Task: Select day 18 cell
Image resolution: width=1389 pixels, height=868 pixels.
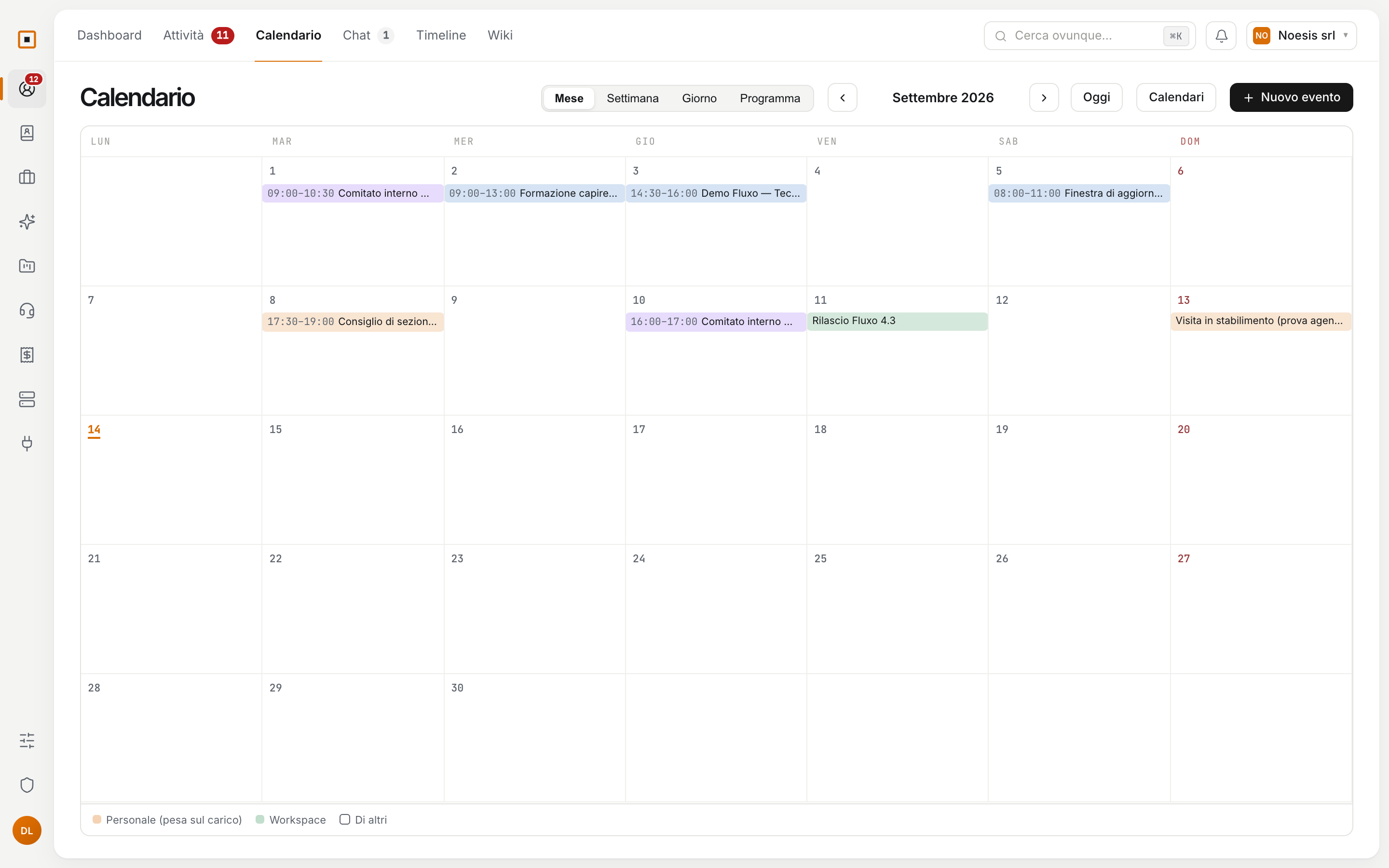Action: (897, 479)
